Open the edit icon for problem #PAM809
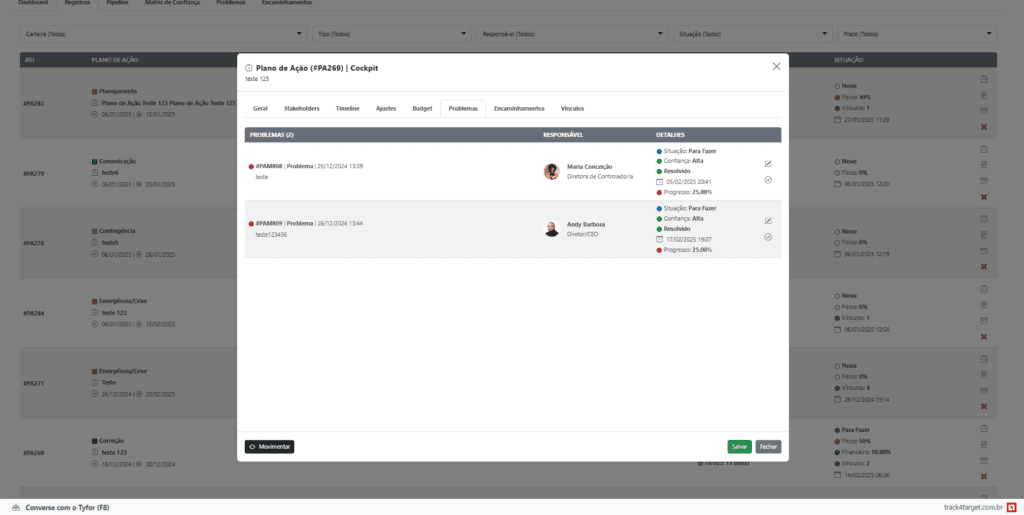 [x=768, y=220]
